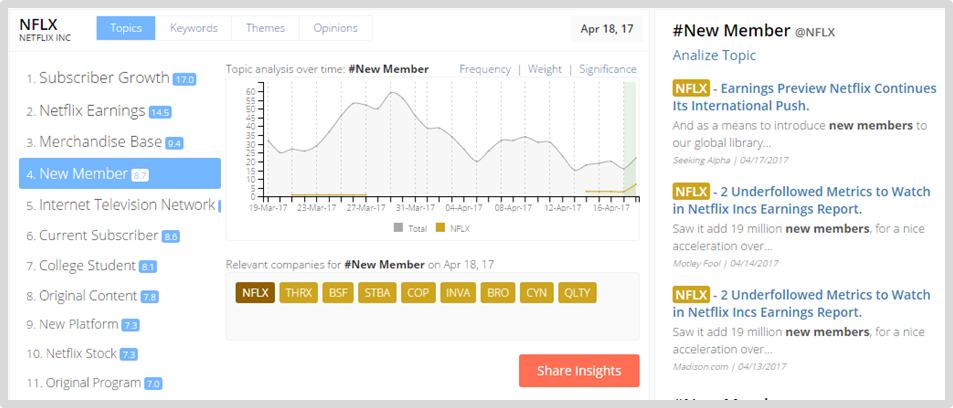Screen dimensions: 953x408
Task: Click the 14.5 score badge
Action: (160, 112)
